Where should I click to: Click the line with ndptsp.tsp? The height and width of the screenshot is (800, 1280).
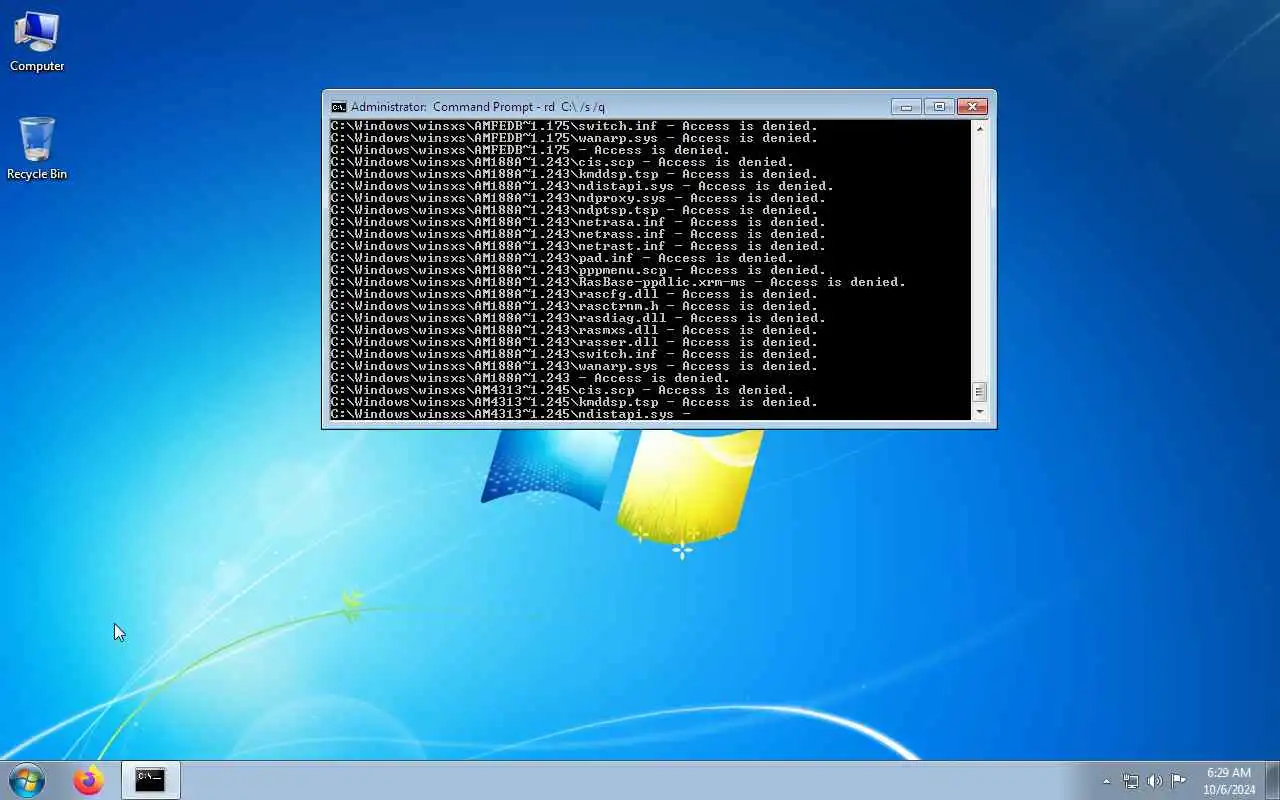574,210
